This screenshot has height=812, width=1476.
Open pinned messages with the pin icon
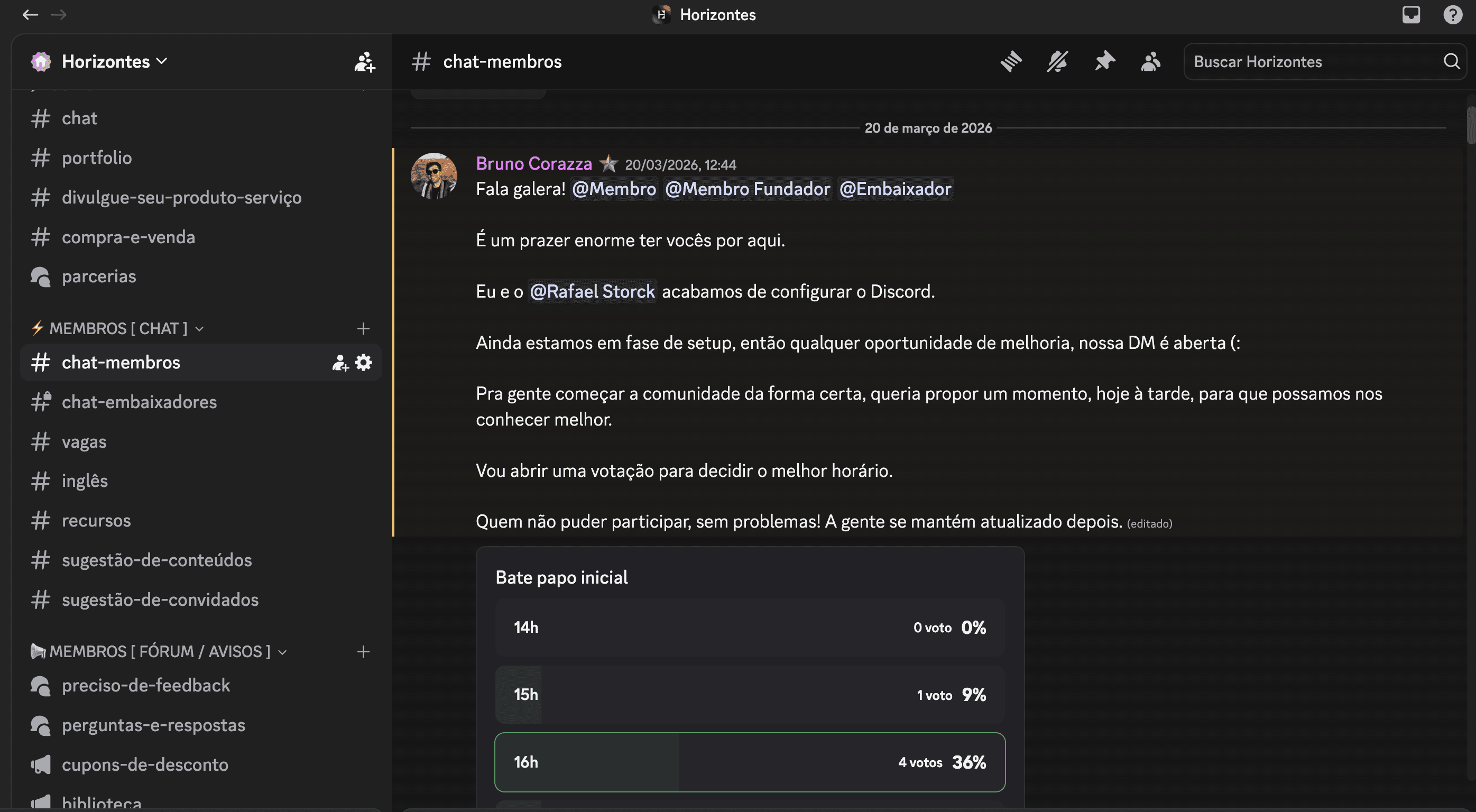[1104, 61]
